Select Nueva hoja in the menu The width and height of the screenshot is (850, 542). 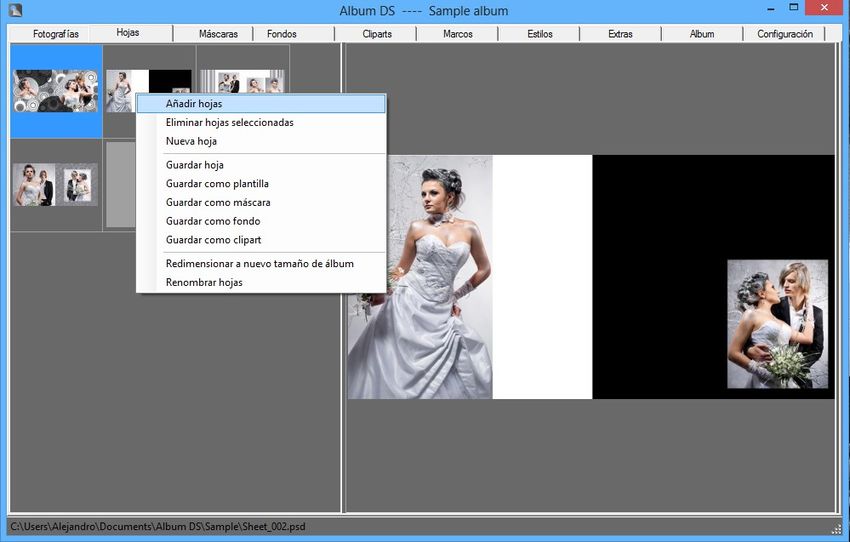pyautogui.click(x=191, y=142)
